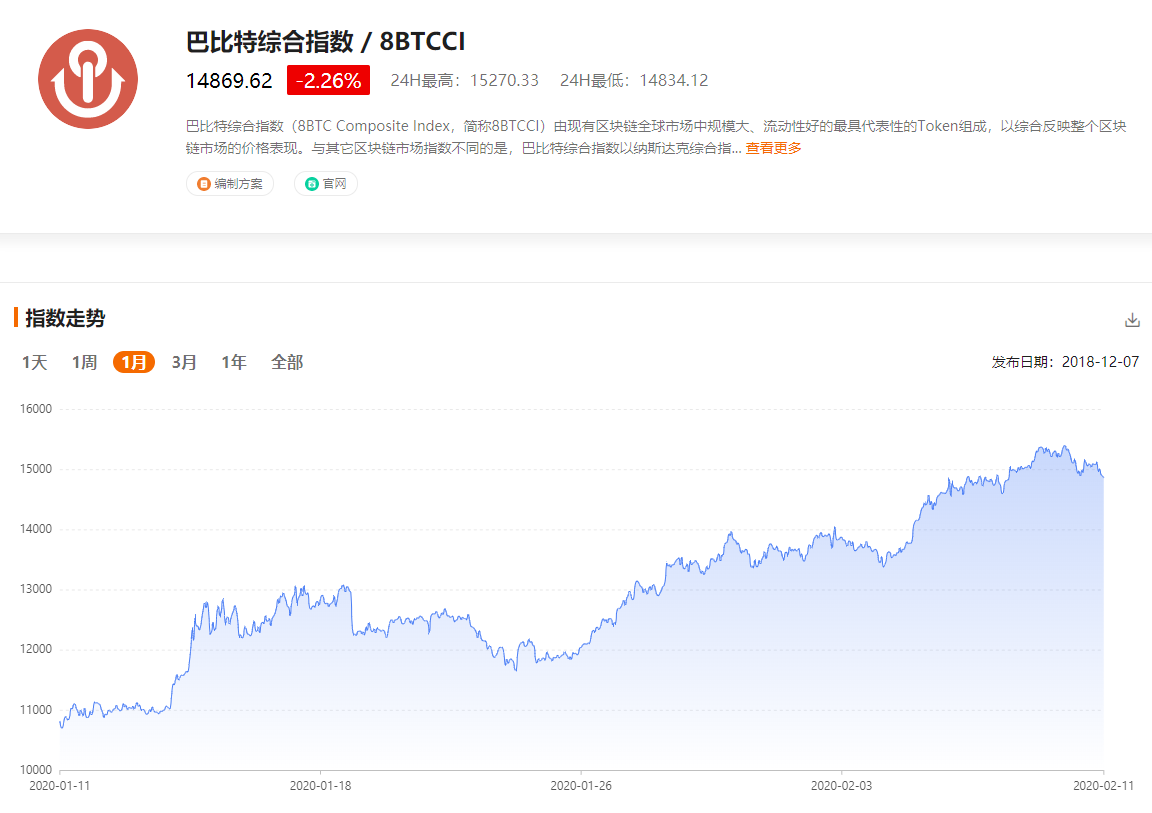Switch chart range to 1周

[x=84, y=362]
